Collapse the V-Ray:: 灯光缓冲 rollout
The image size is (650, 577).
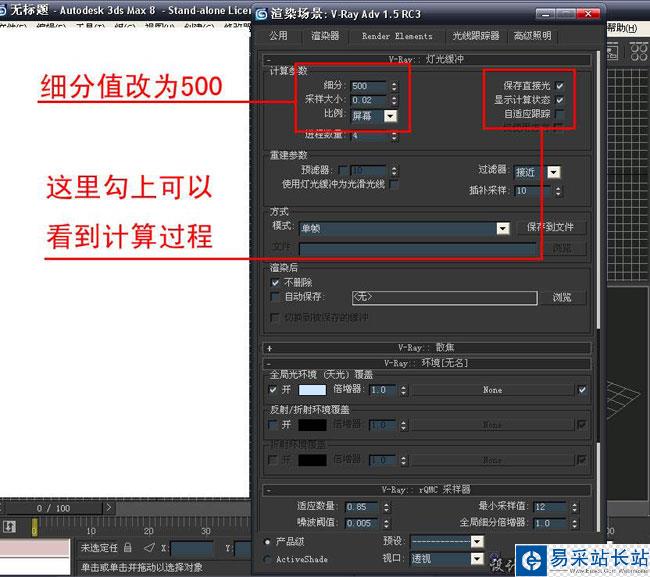tap(427, 59)
